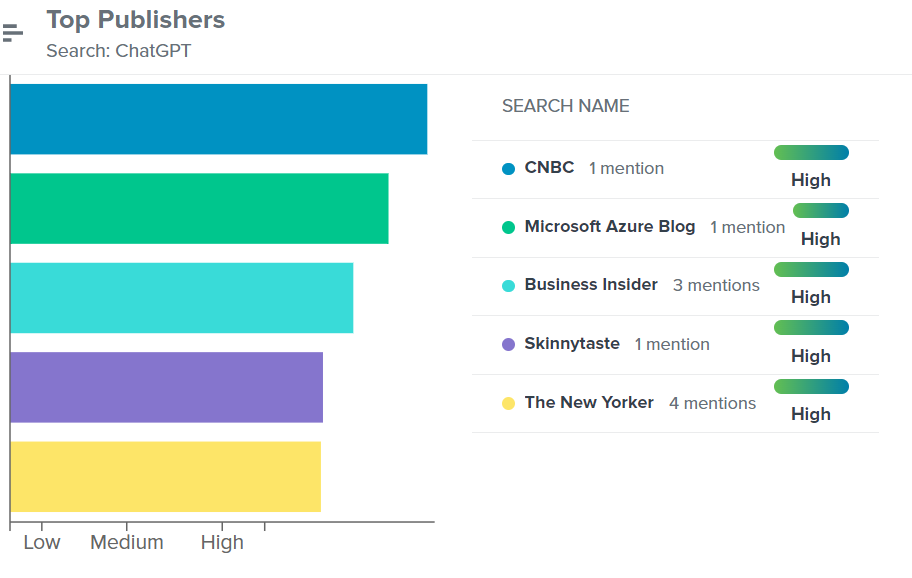Viewport: 912px width, 578px height.
Task: Open the CNBC publisher link
Action: 549,168
